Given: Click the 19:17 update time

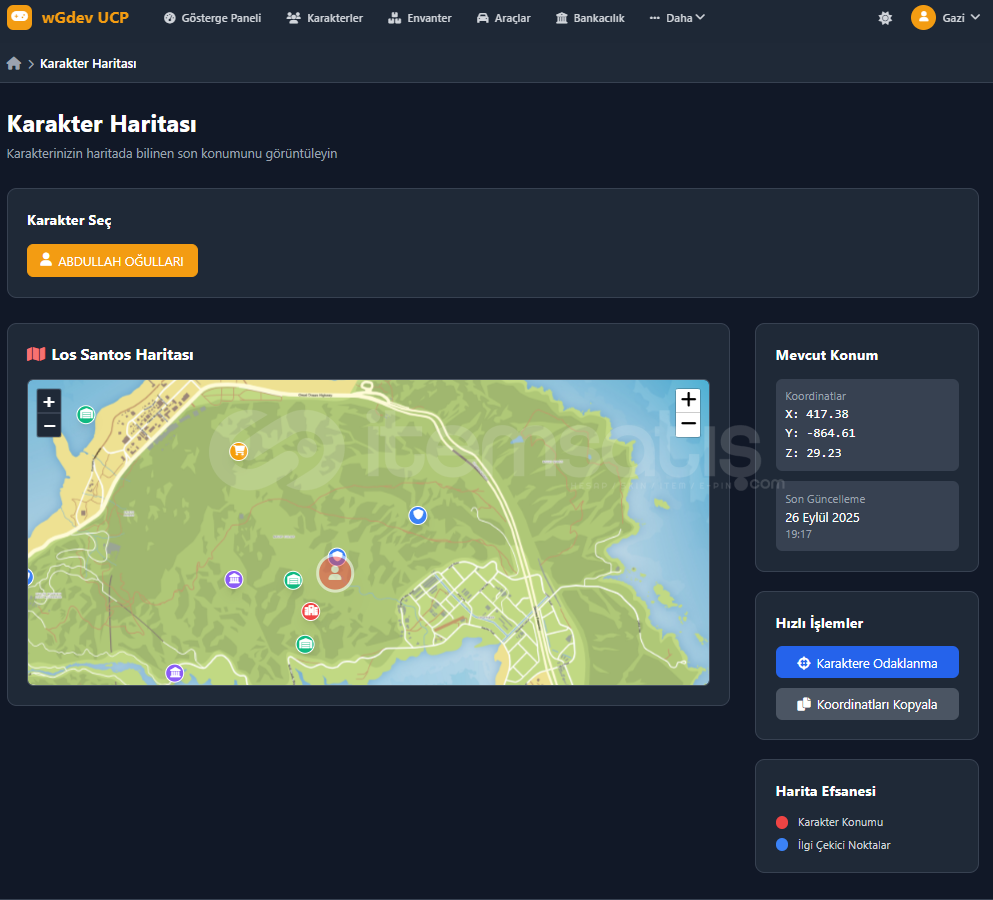Looking at the screenshot, I should (x=798, y=534).
